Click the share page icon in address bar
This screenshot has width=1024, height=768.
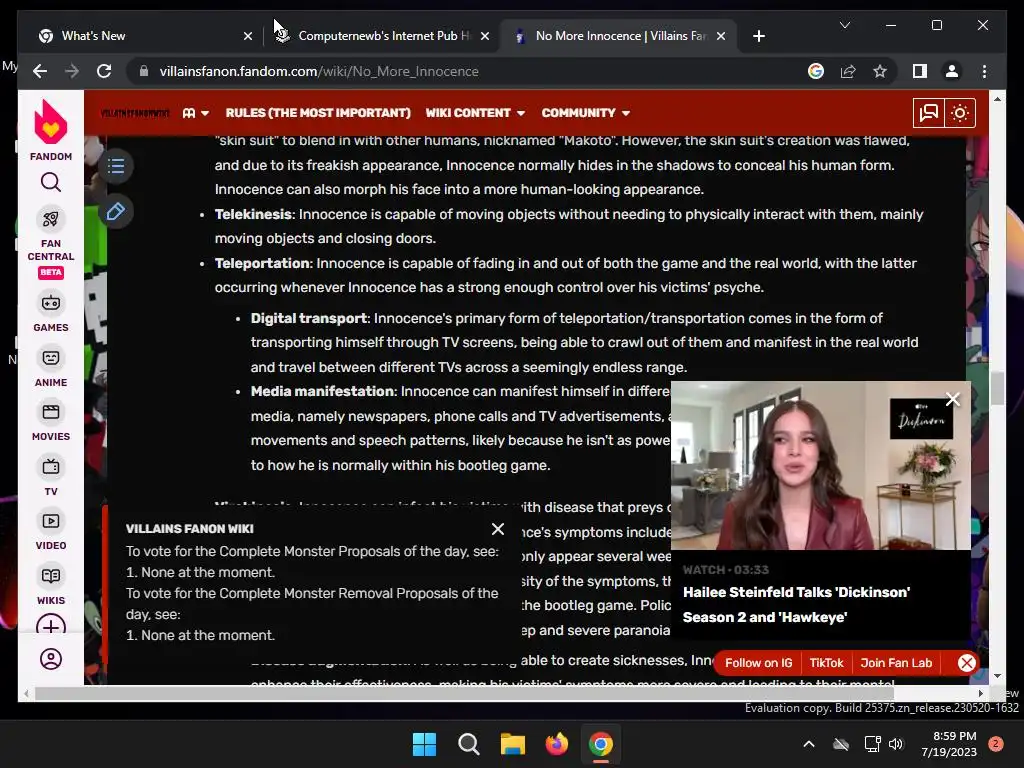[x=848, y=71]
